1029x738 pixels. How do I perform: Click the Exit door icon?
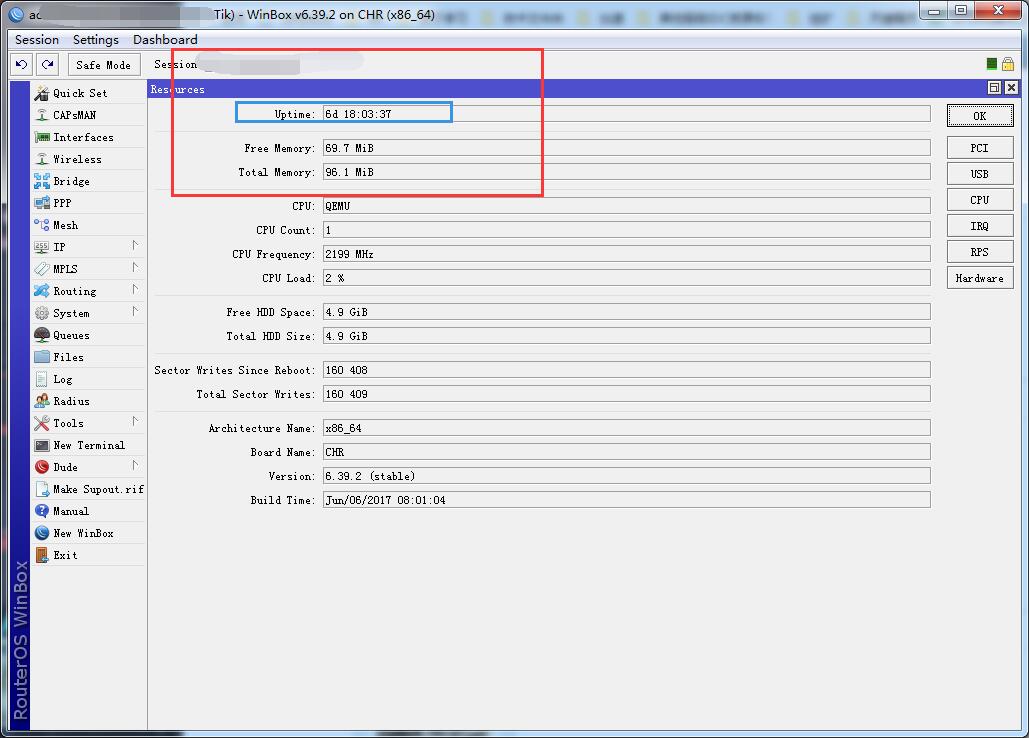(42, 555)
